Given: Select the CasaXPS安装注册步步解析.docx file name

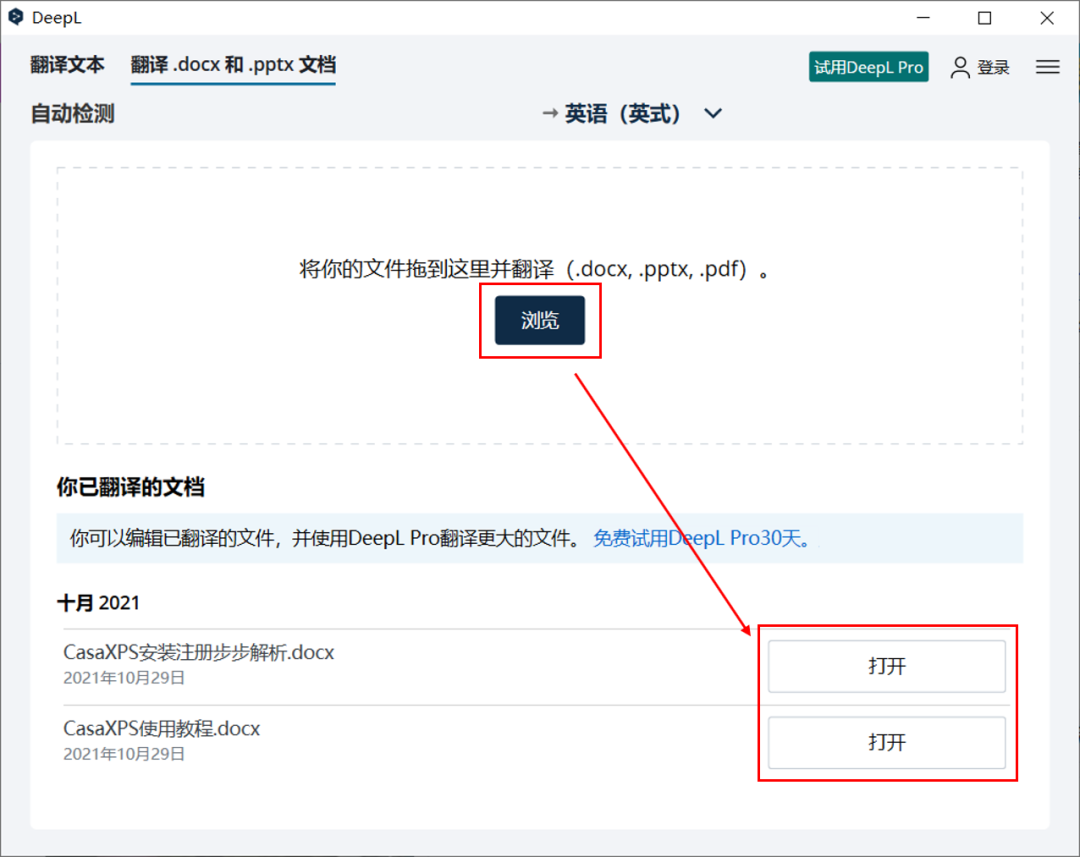Looking at the screenshot, I should [198, 652].
